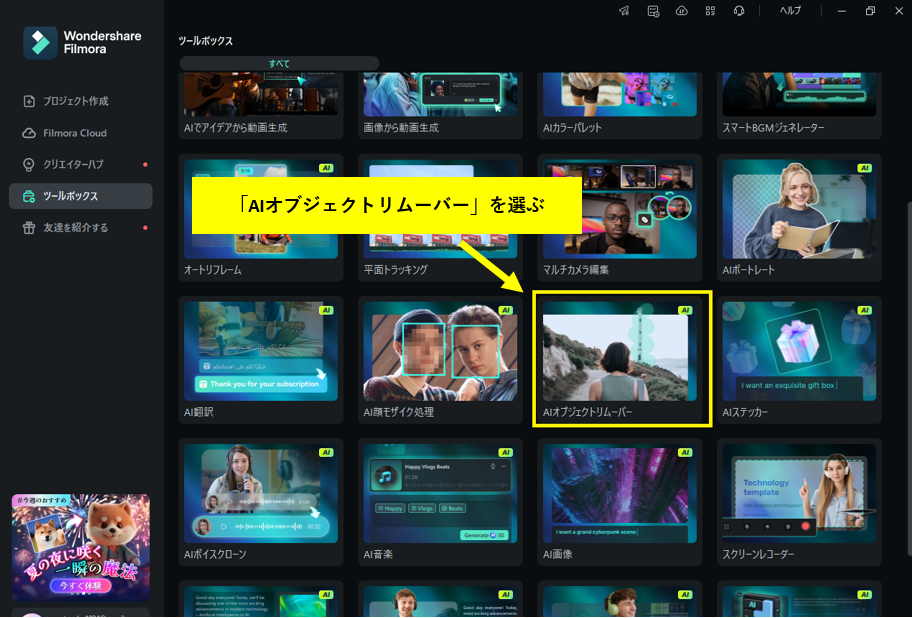Click AI badge on AIステッカー card
The width and height of the screenshot is (912, 618).
[x=864, y=310]
